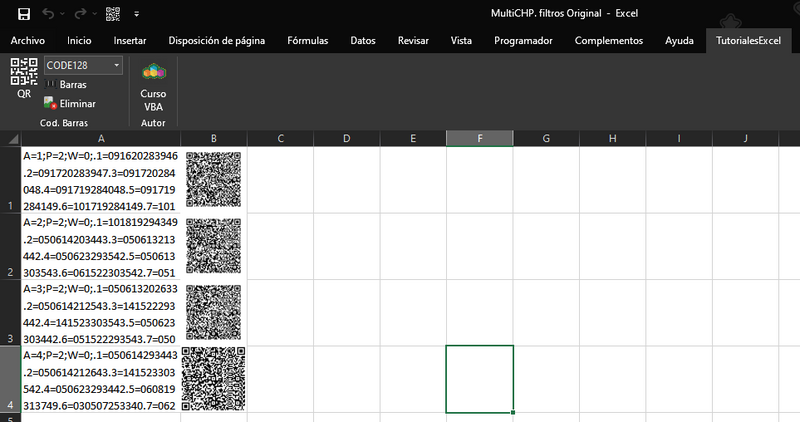Select row 1 header
This screenshot has height=422, width=800.
pos(10,180)
